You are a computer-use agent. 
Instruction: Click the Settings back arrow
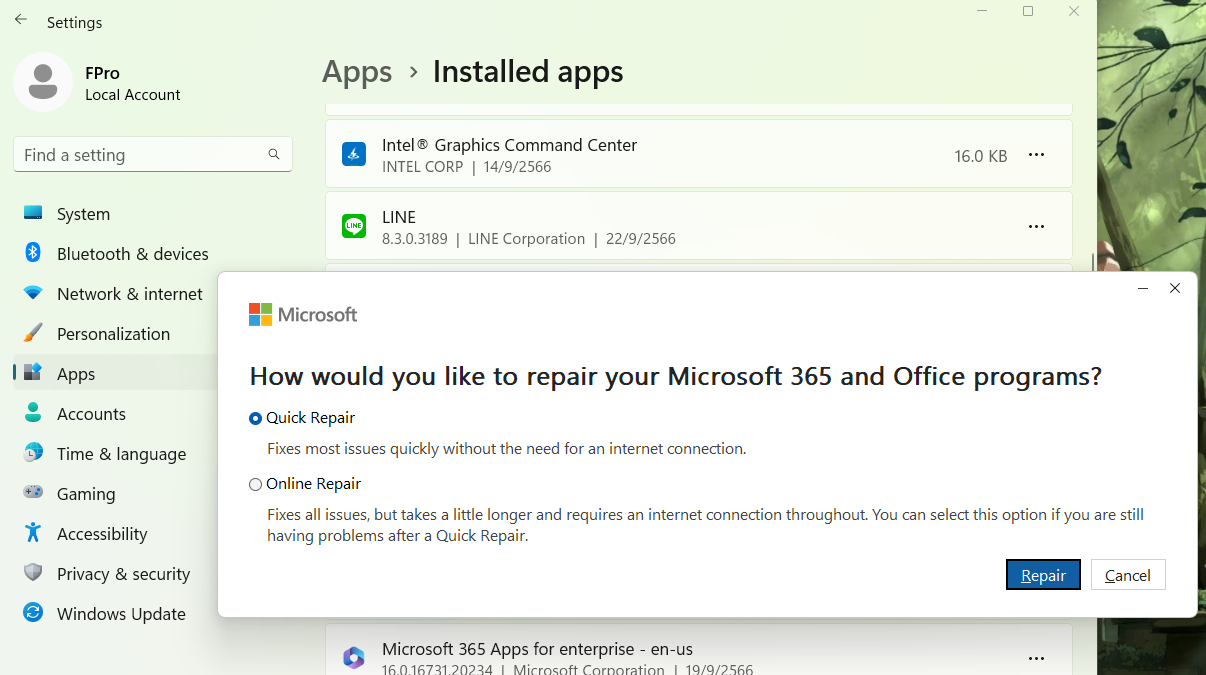21,21
